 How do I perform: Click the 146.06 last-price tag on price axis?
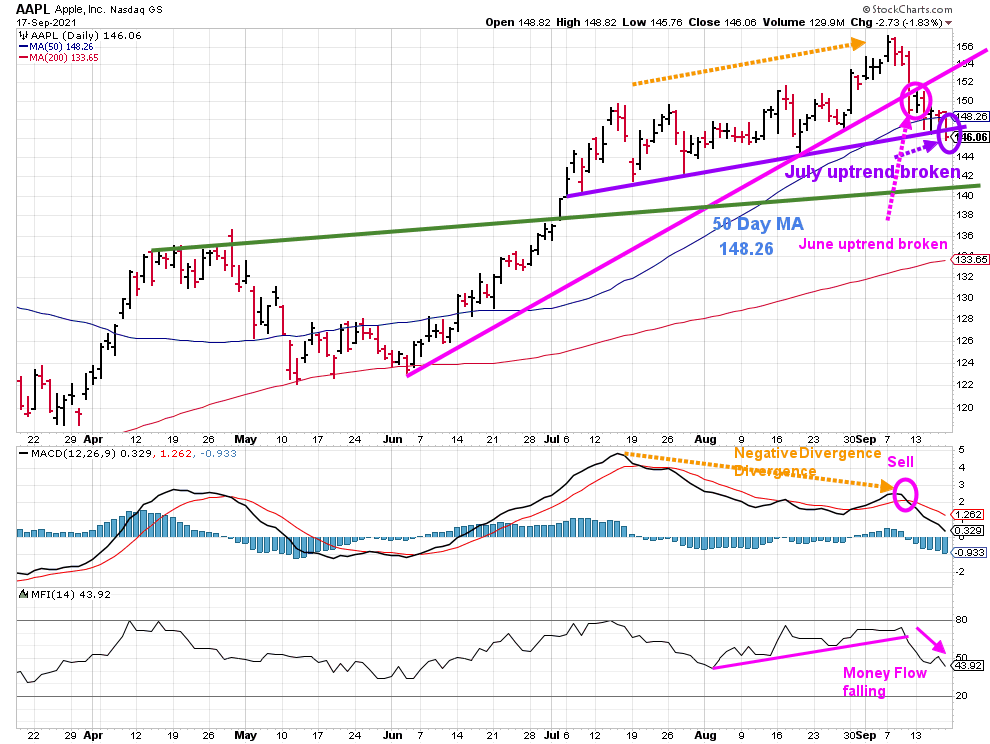point(971,137)
